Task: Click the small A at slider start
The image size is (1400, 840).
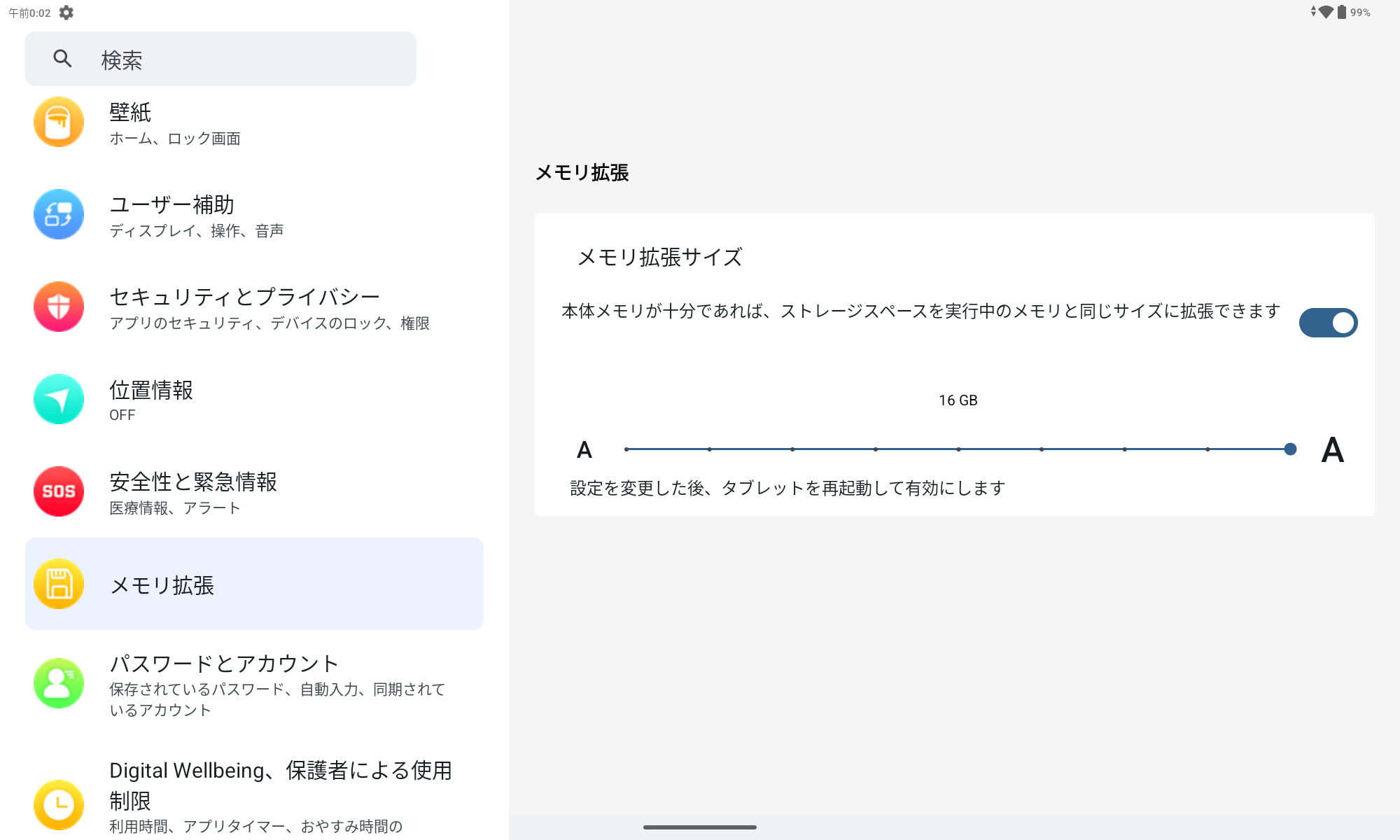Action: (584, 449)
